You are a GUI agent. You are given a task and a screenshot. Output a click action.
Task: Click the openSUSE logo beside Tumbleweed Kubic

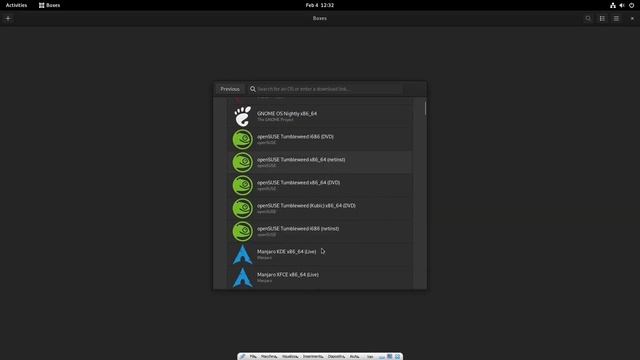click(x=242, y=209)
